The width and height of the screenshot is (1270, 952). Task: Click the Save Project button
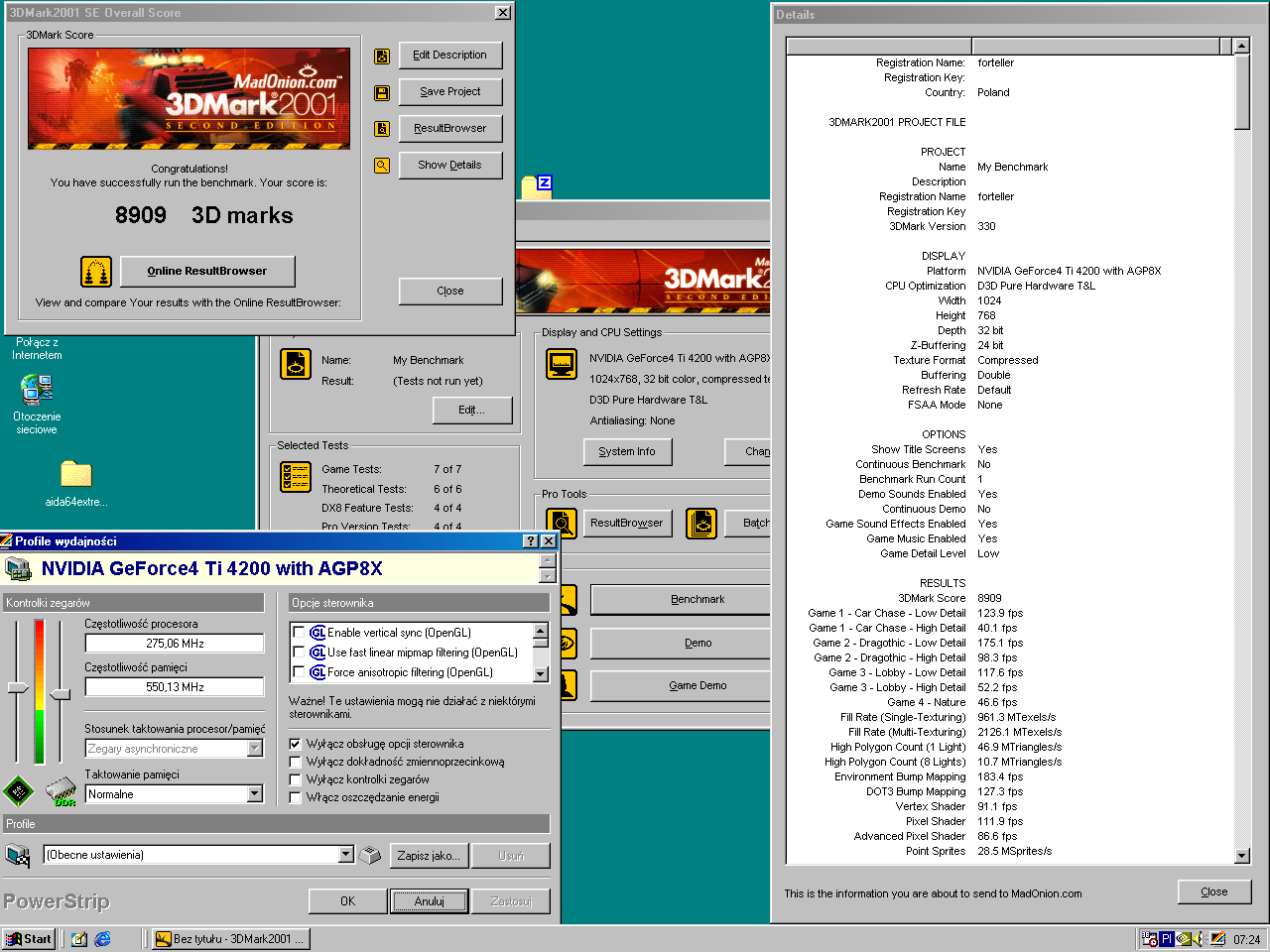450,92
